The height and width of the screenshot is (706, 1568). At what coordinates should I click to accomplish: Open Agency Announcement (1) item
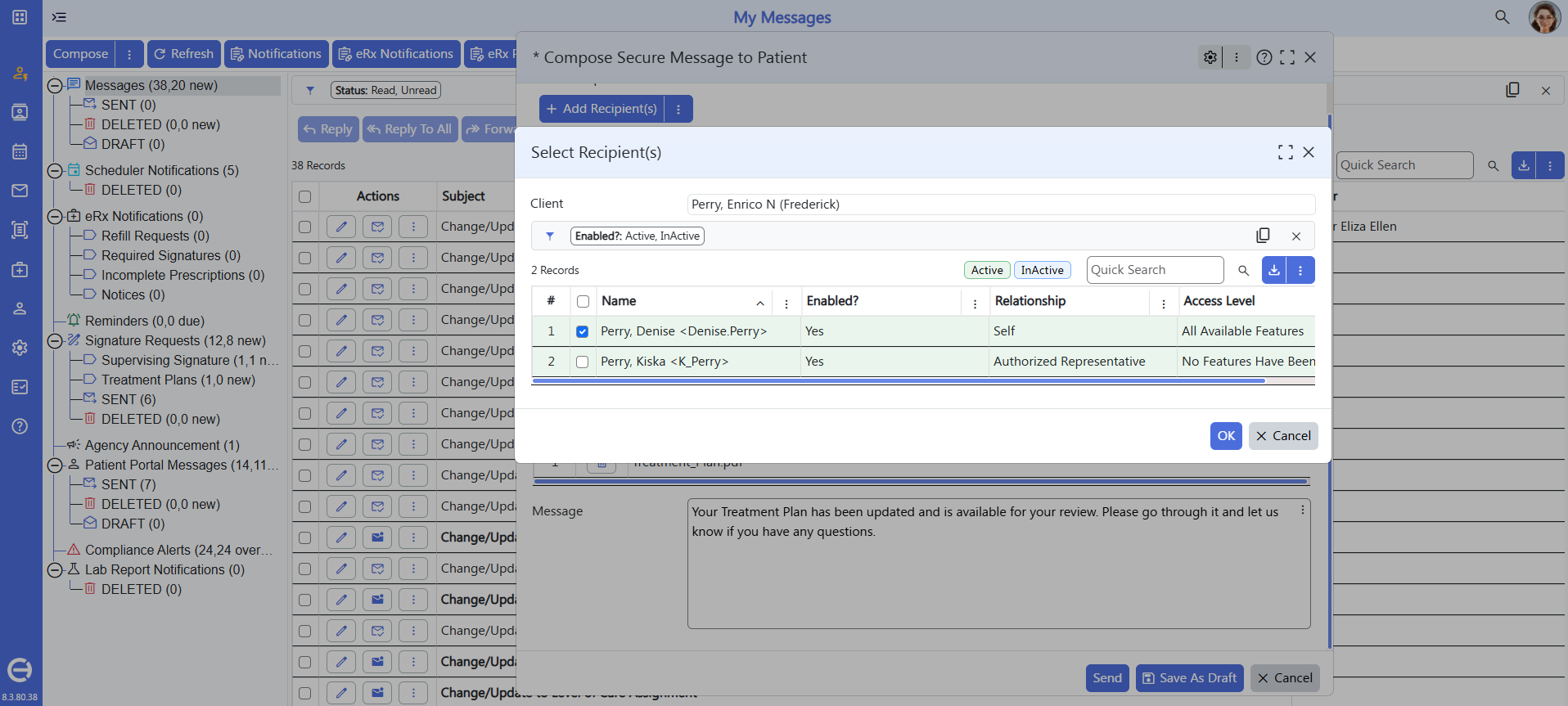[x=162, y=445]
